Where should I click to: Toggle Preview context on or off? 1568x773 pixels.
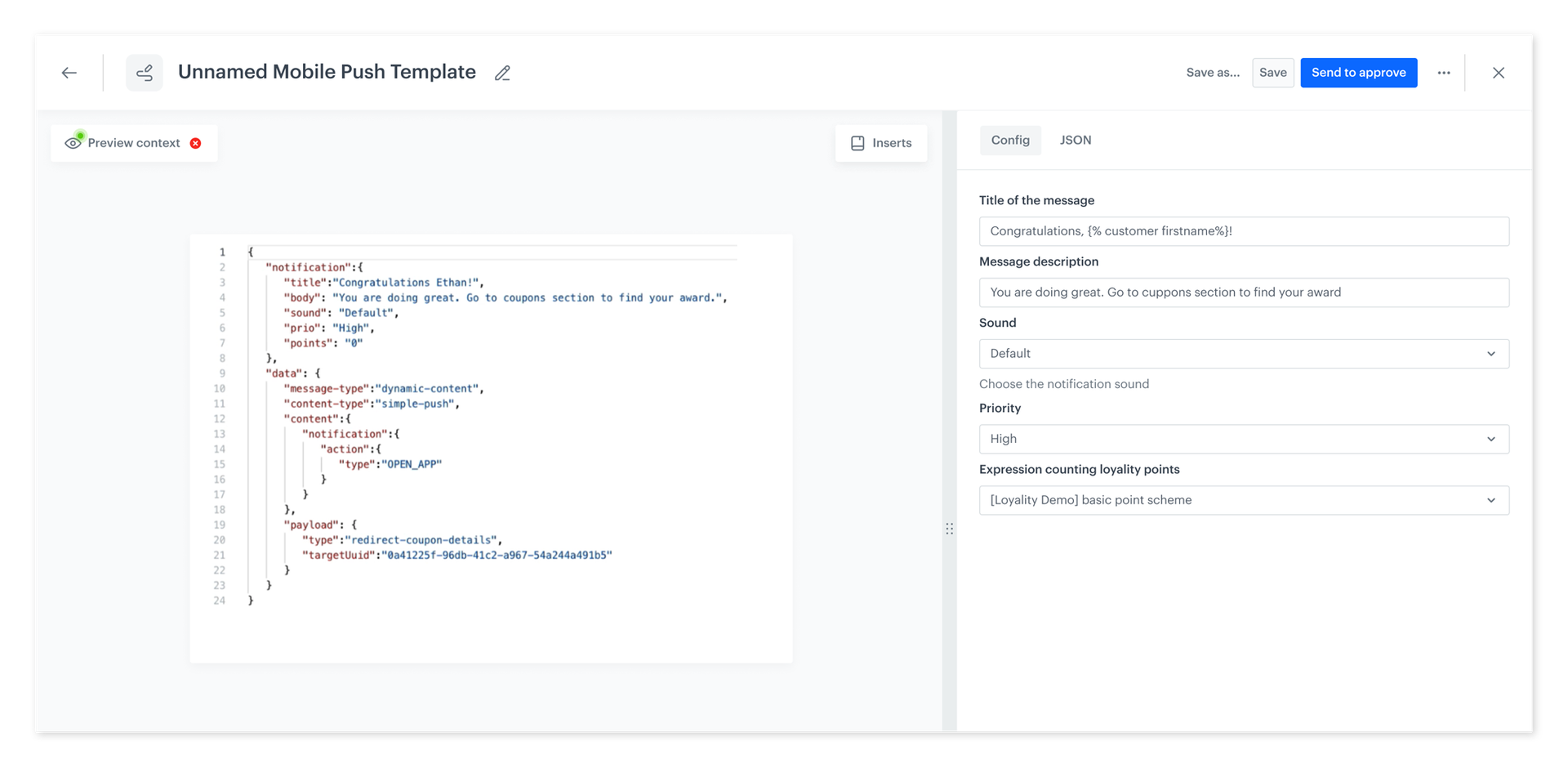(133, 143)
